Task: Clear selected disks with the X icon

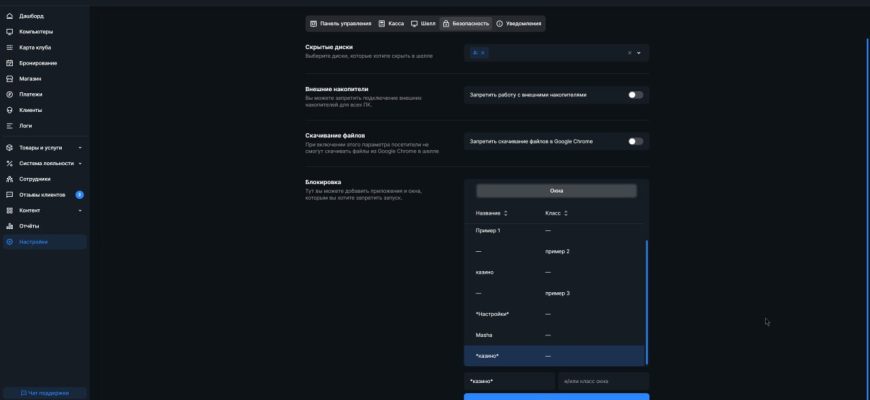Action: [x=629, y=53]
